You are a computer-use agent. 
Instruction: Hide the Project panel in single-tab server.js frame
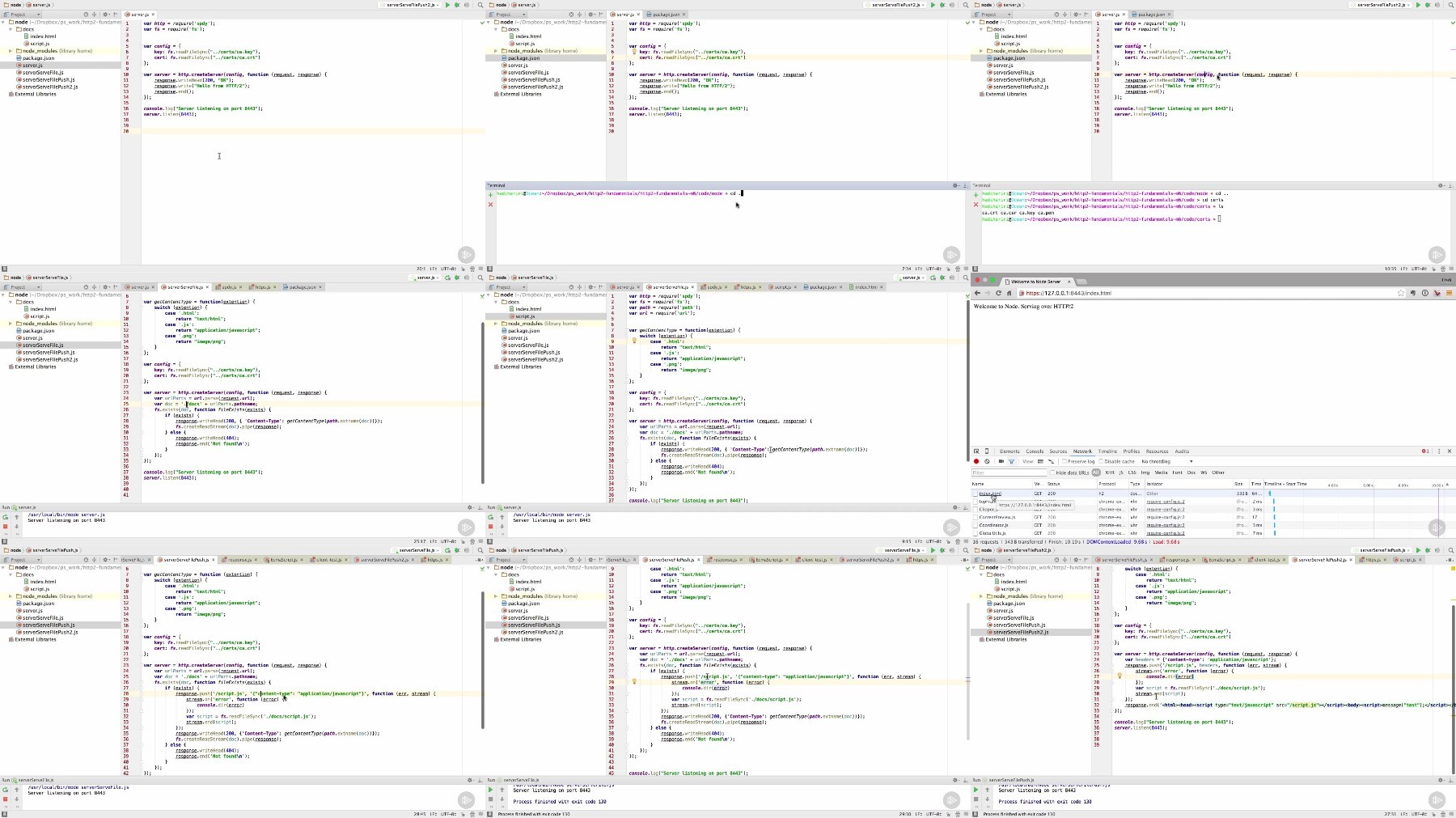(x=116, y=15)
